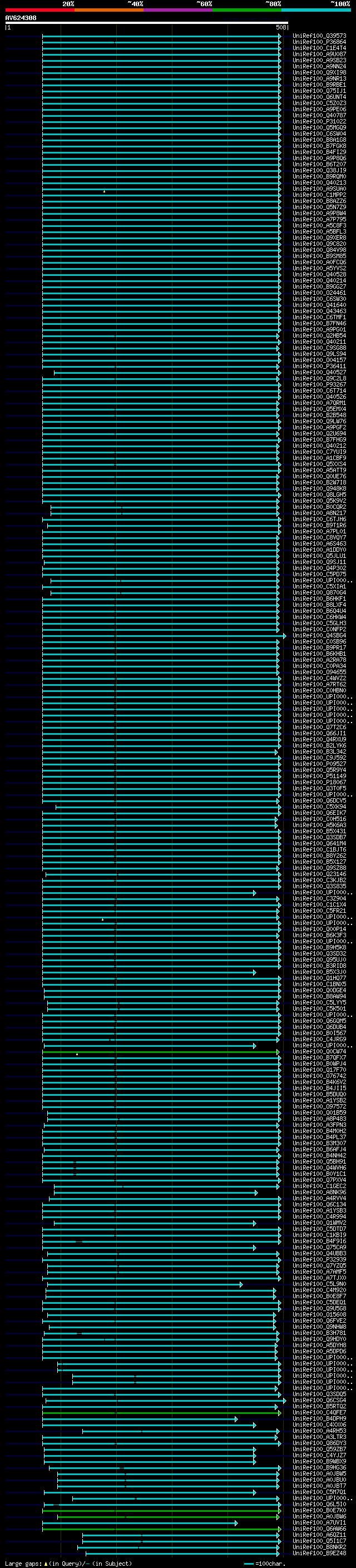Select hit UniRef100_B9EZ48
This screenshot has height=1568, width=356.
point(319,1553)
